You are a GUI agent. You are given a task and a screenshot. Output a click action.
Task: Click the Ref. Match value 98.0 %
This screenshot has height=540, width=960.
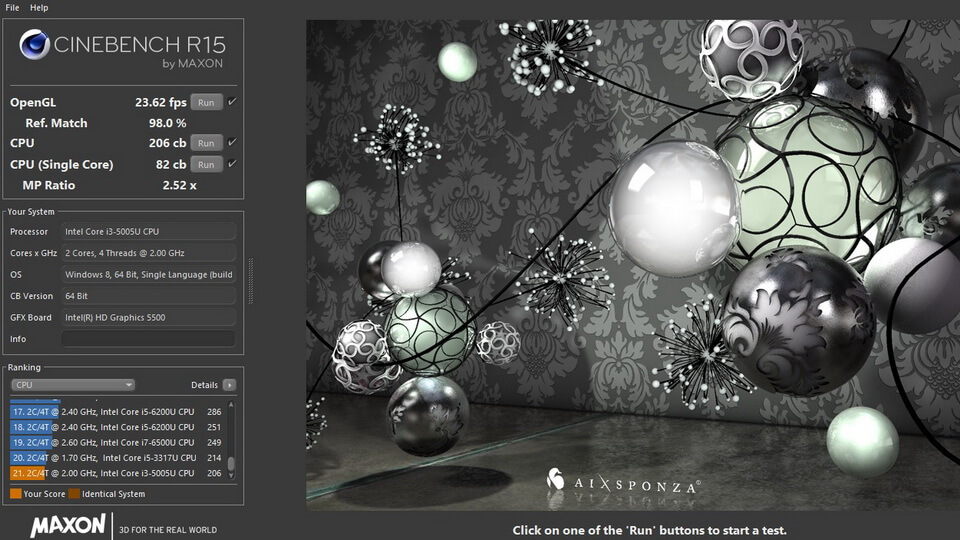click(167, 123)
